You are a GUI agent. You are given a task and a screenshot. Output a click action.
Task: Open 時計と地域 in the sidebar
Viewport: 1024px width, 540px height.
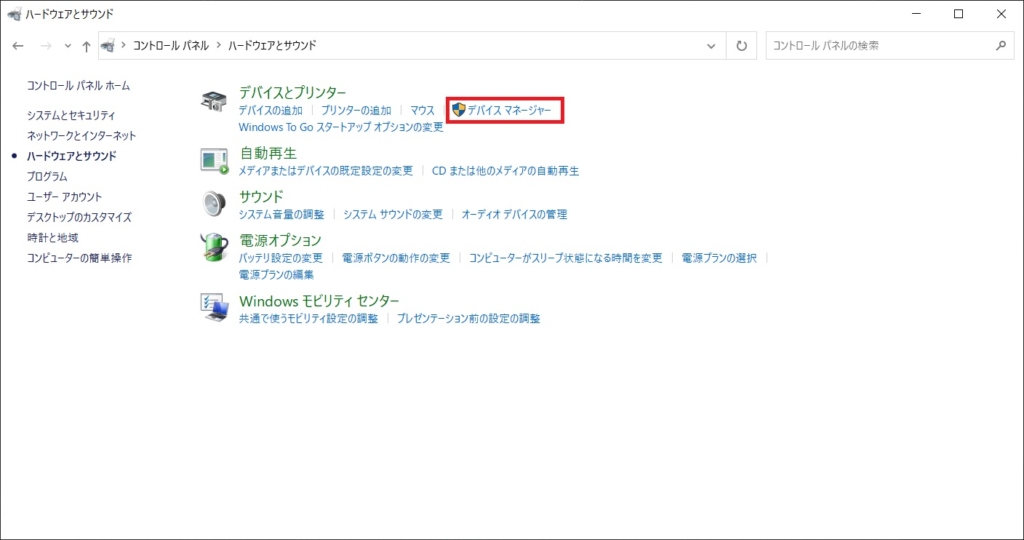(x=52, y=238)
